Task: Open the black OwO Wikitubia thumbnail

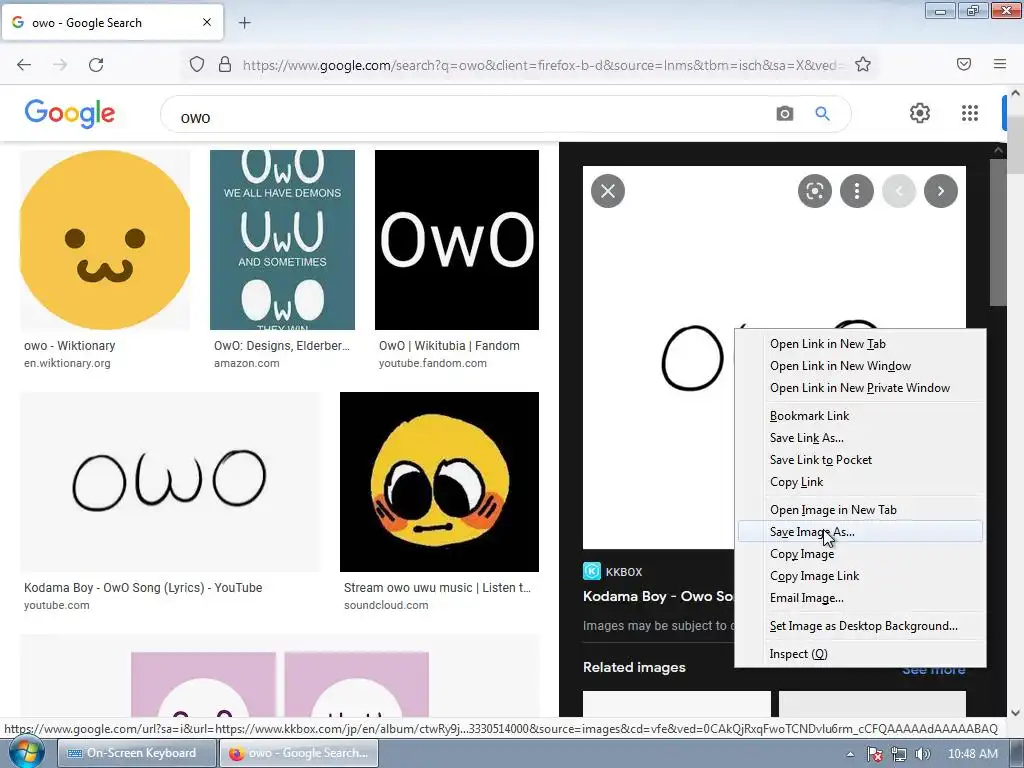Action: (x=456, y=240)
